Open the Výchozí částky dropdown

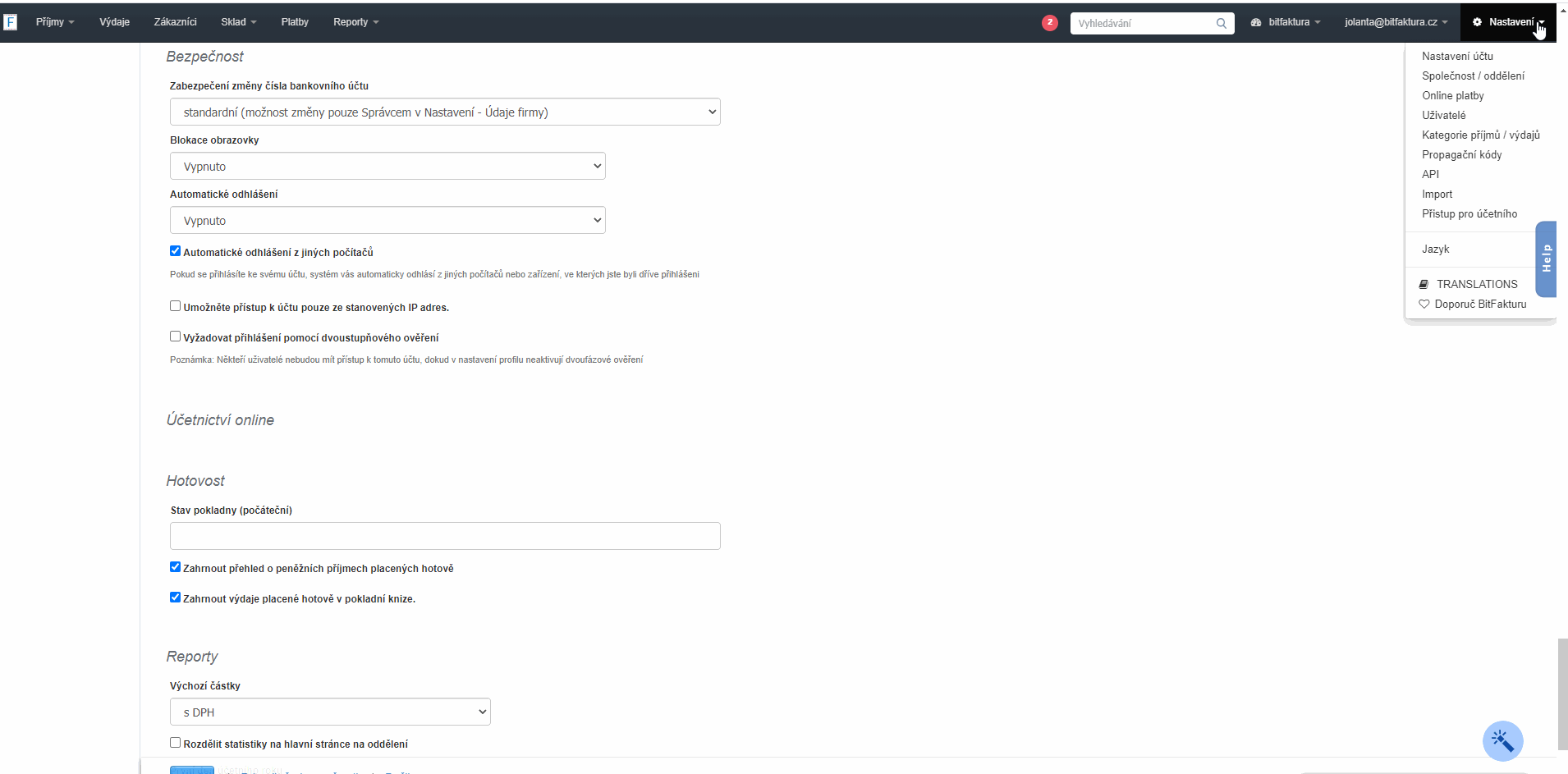(330, 712)
